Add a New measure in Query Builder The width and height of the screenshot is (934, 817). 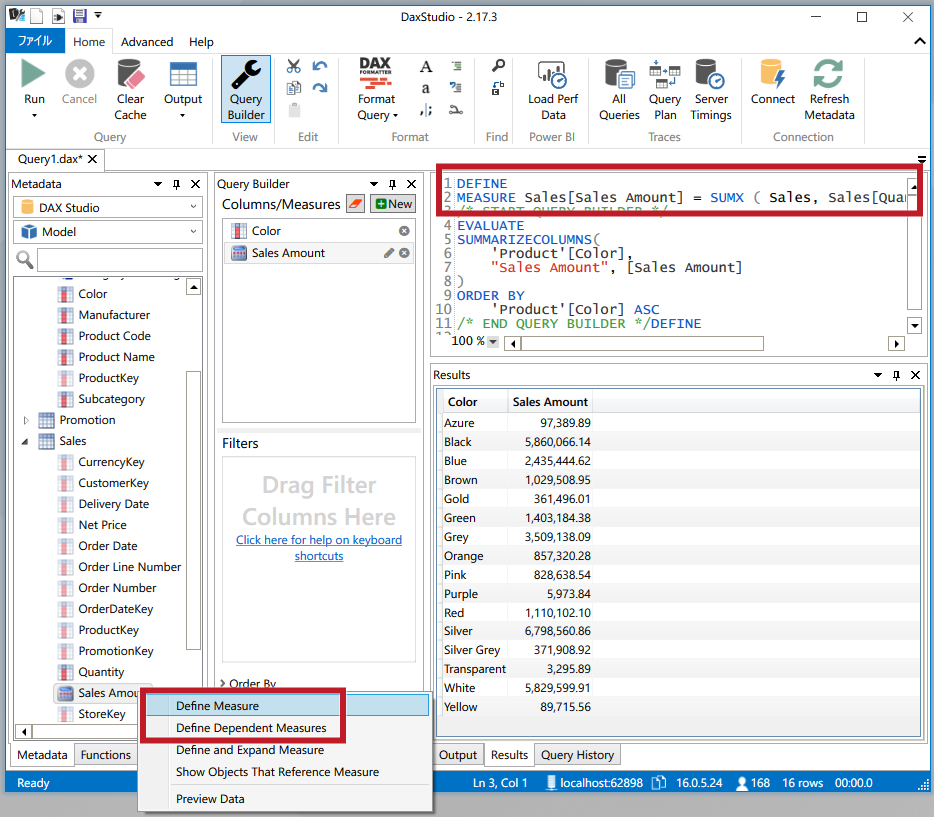click(x=393, y=204)
